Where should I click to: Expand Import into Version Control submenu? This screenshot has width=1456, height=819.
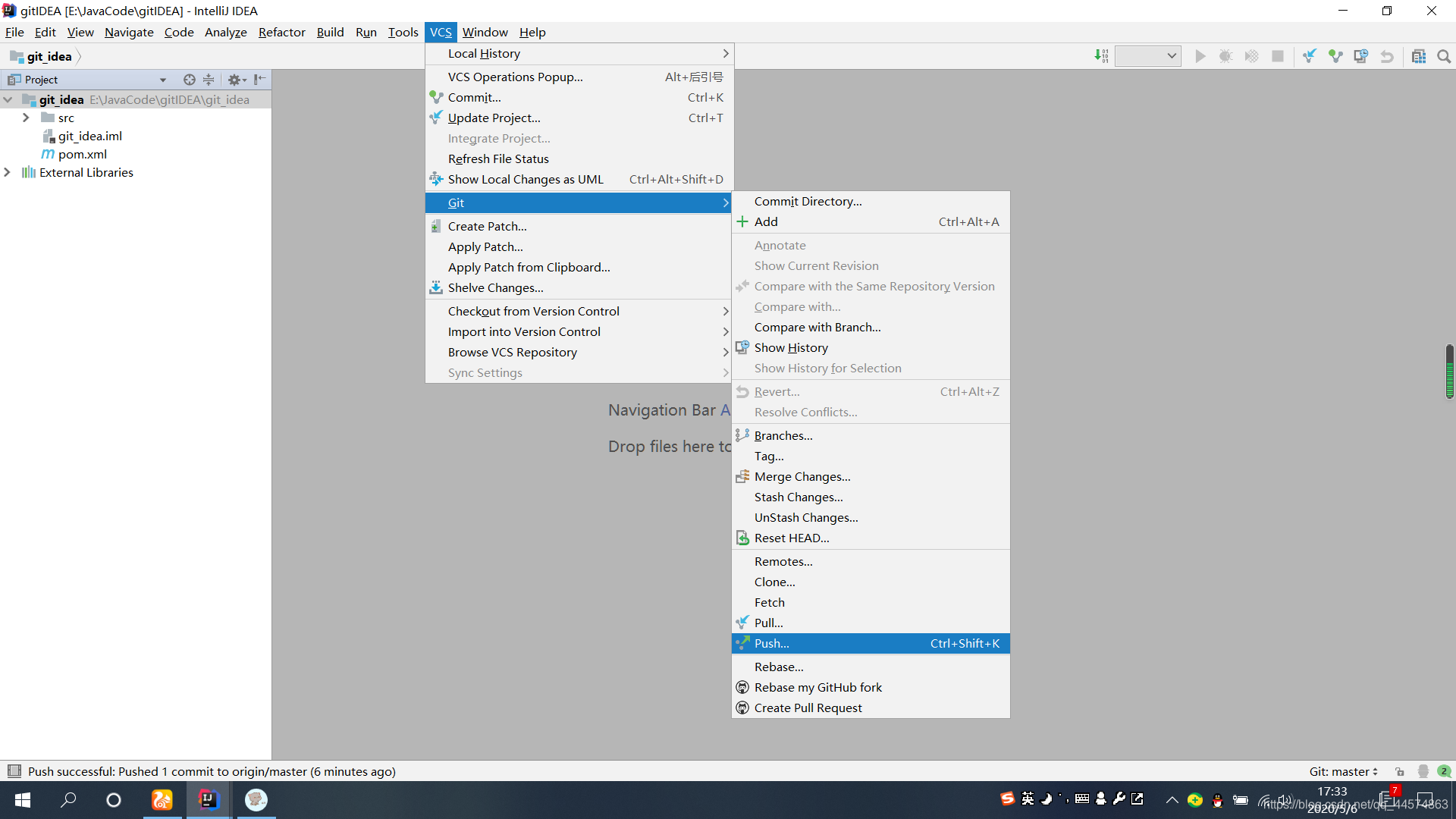(x=579, y=331)
